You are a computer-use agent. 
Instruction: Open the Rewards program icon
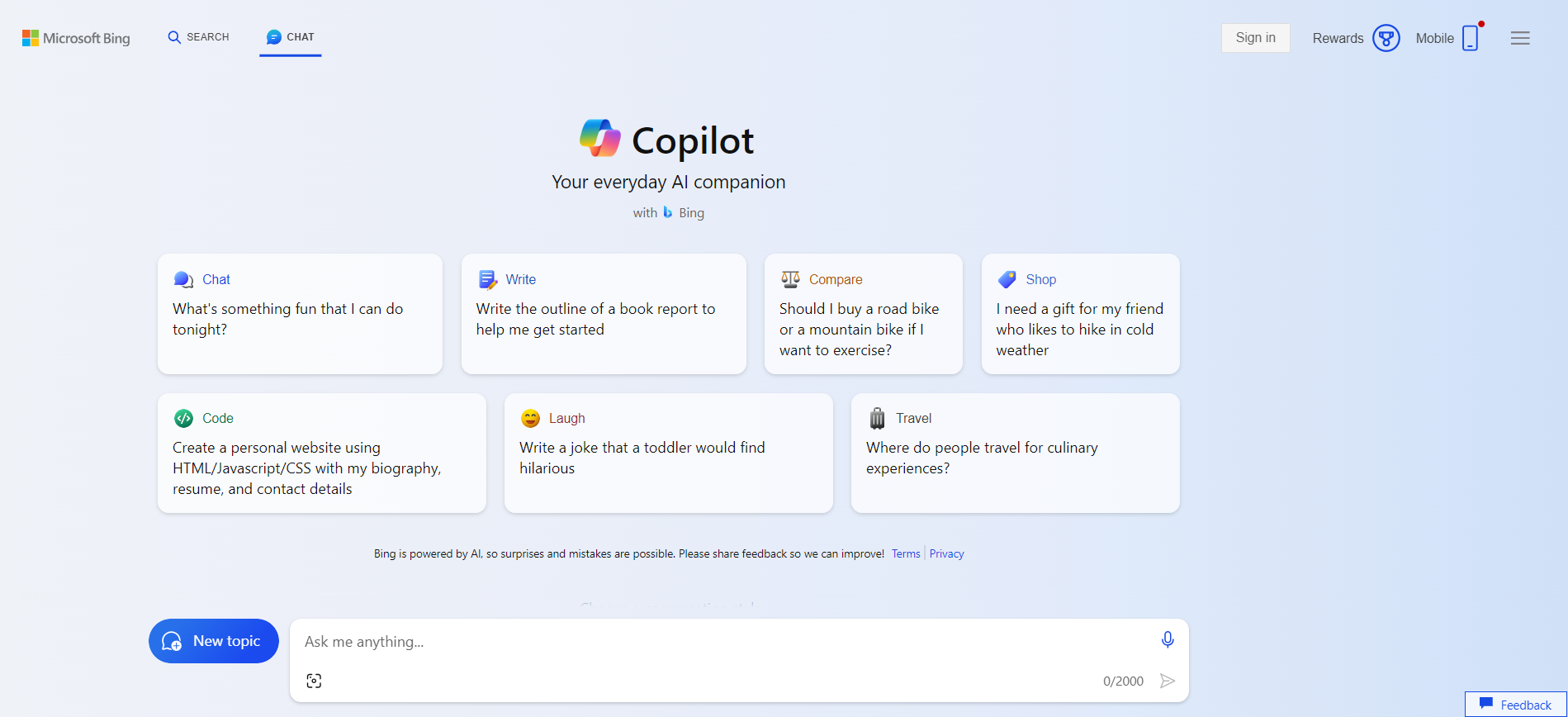point(1386,37)
